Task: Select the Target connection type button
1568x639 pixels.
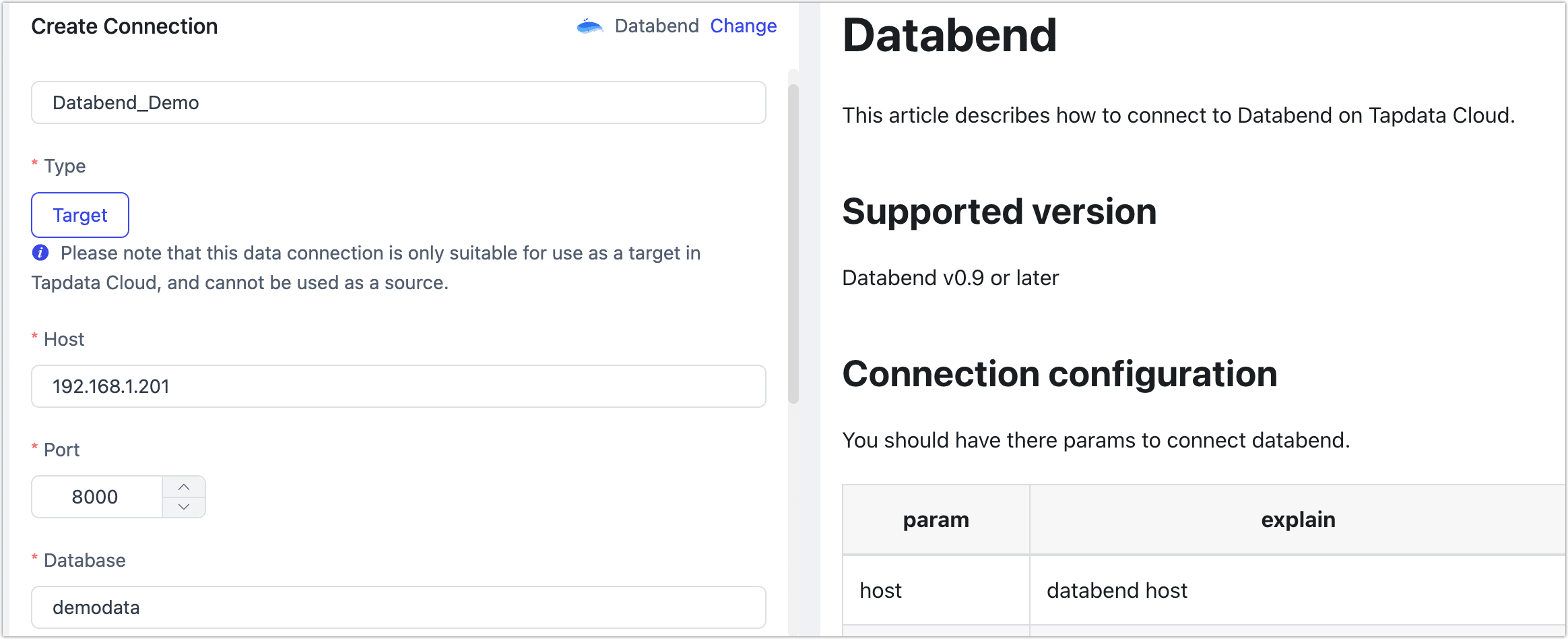Action: pyautogui.click(x=80, y=215)
